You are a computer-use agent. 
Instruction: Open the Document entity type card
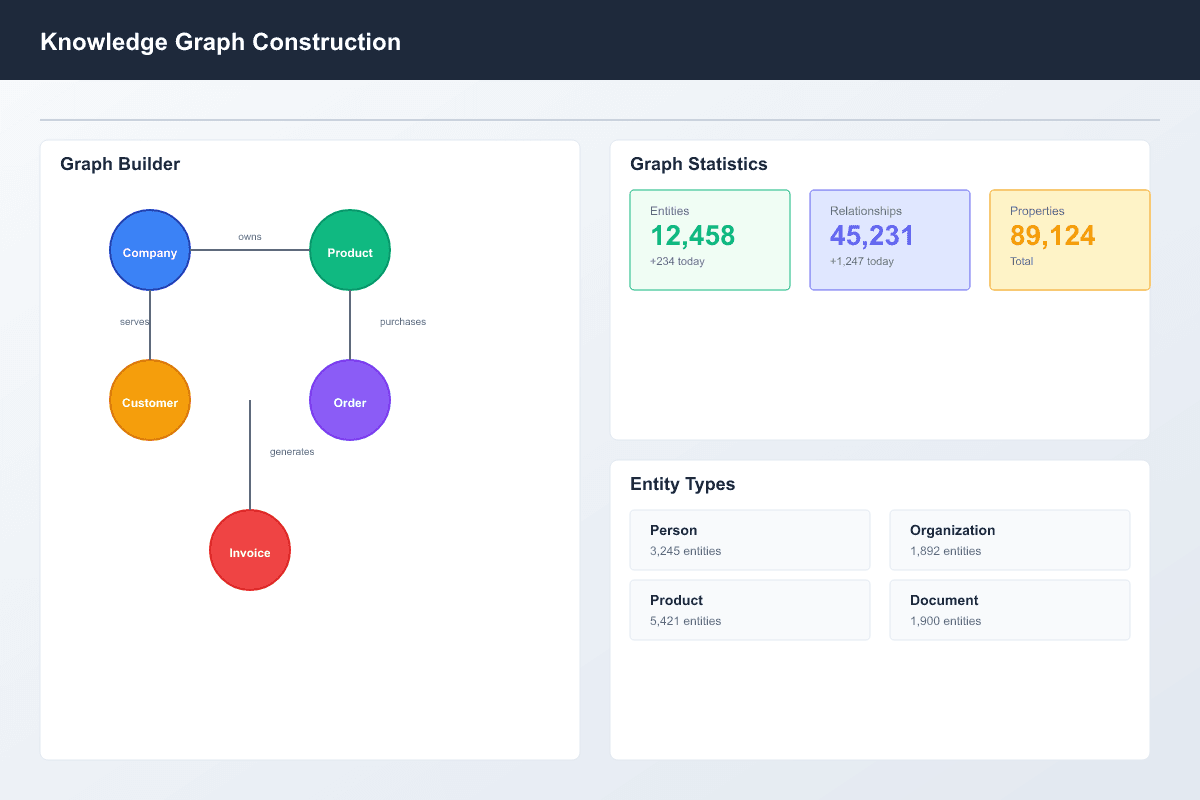click(x=1009, y=609)
